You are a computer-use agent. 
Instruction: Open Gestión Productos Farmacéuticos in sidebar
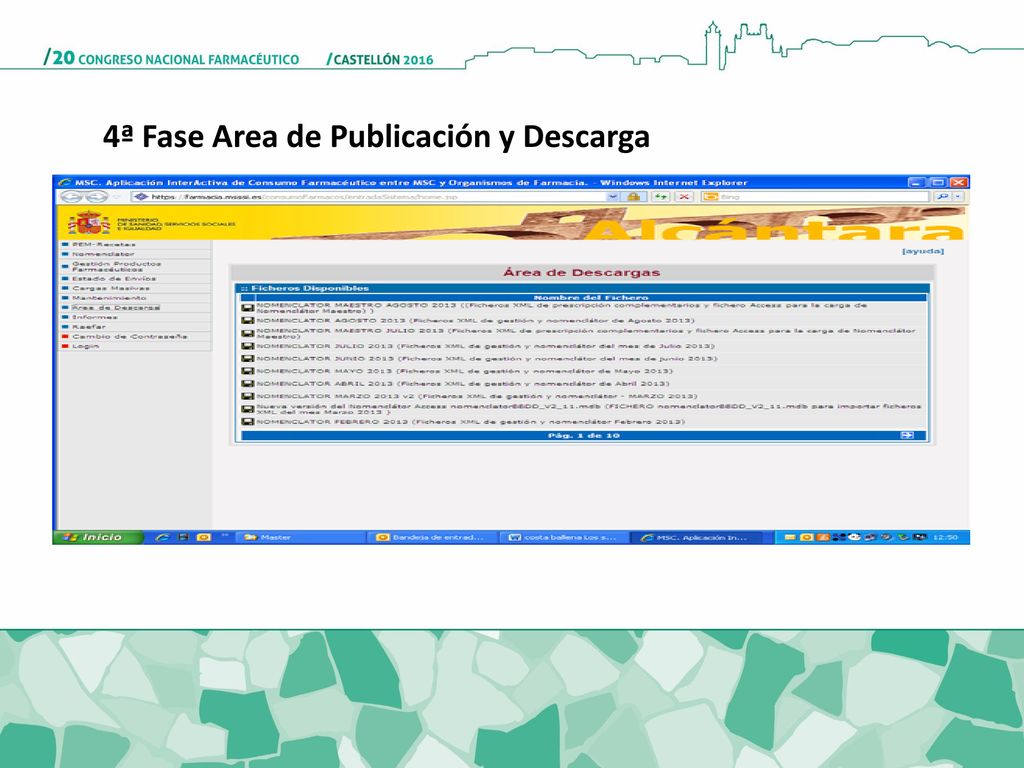point(116,266)
